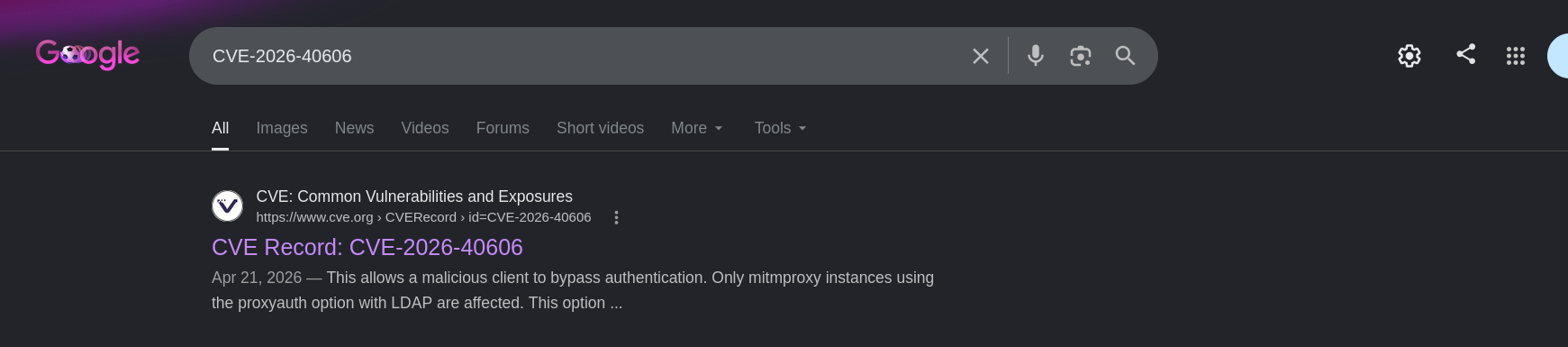This screenshot has width=1568, height=347.
Task: Start voice search with the microphone icon
Action: click(1036, 56)
